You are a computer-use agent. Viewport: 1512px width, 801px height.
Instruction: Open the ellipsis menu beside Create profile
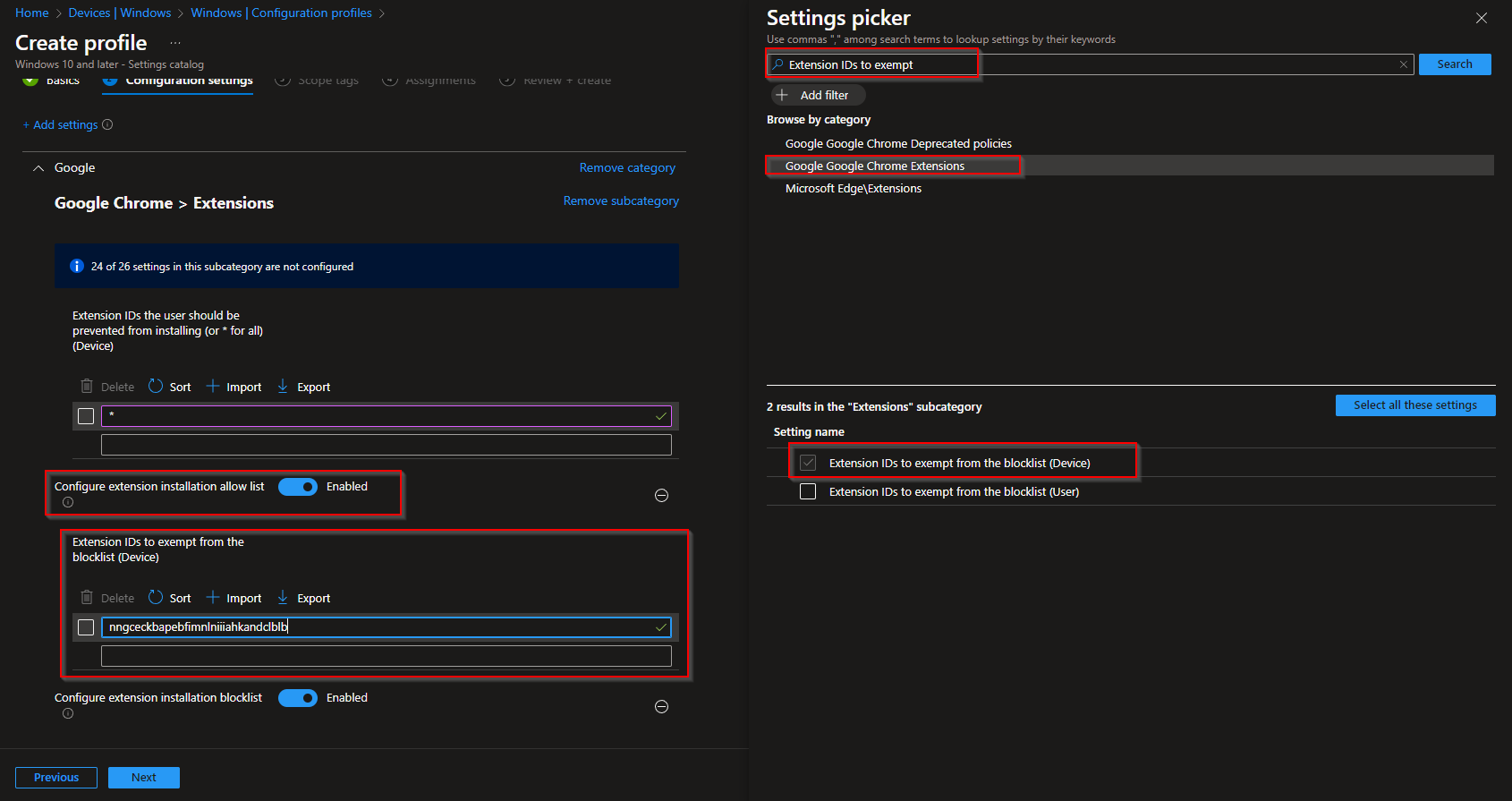tap(175, 43)
